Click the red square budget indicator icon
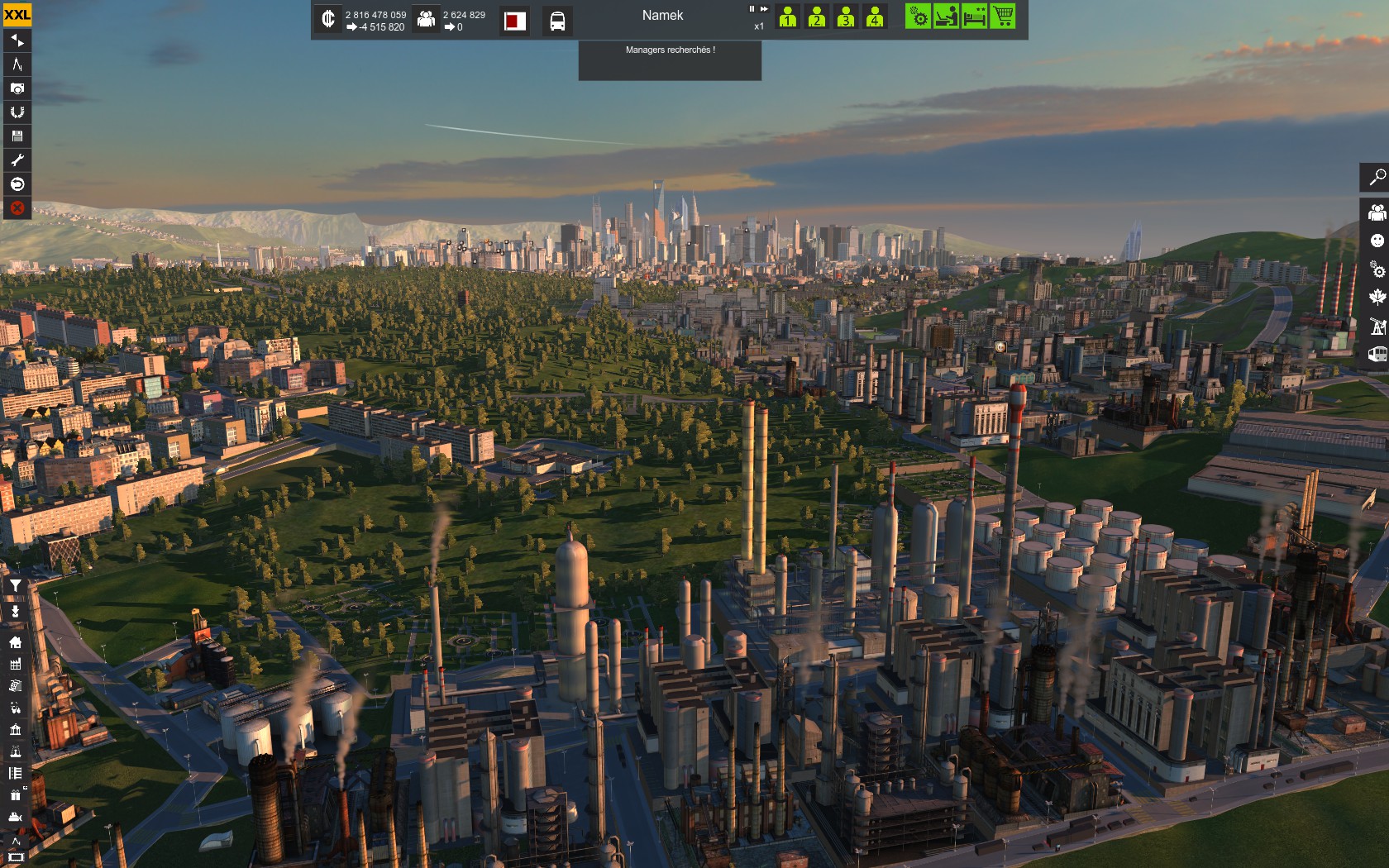The width and height of the screenshot is (1389, 868). click(515, 21)
